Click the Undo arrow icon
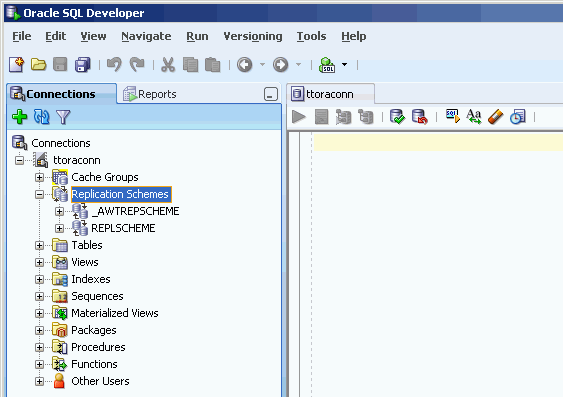 coord(114,65)
